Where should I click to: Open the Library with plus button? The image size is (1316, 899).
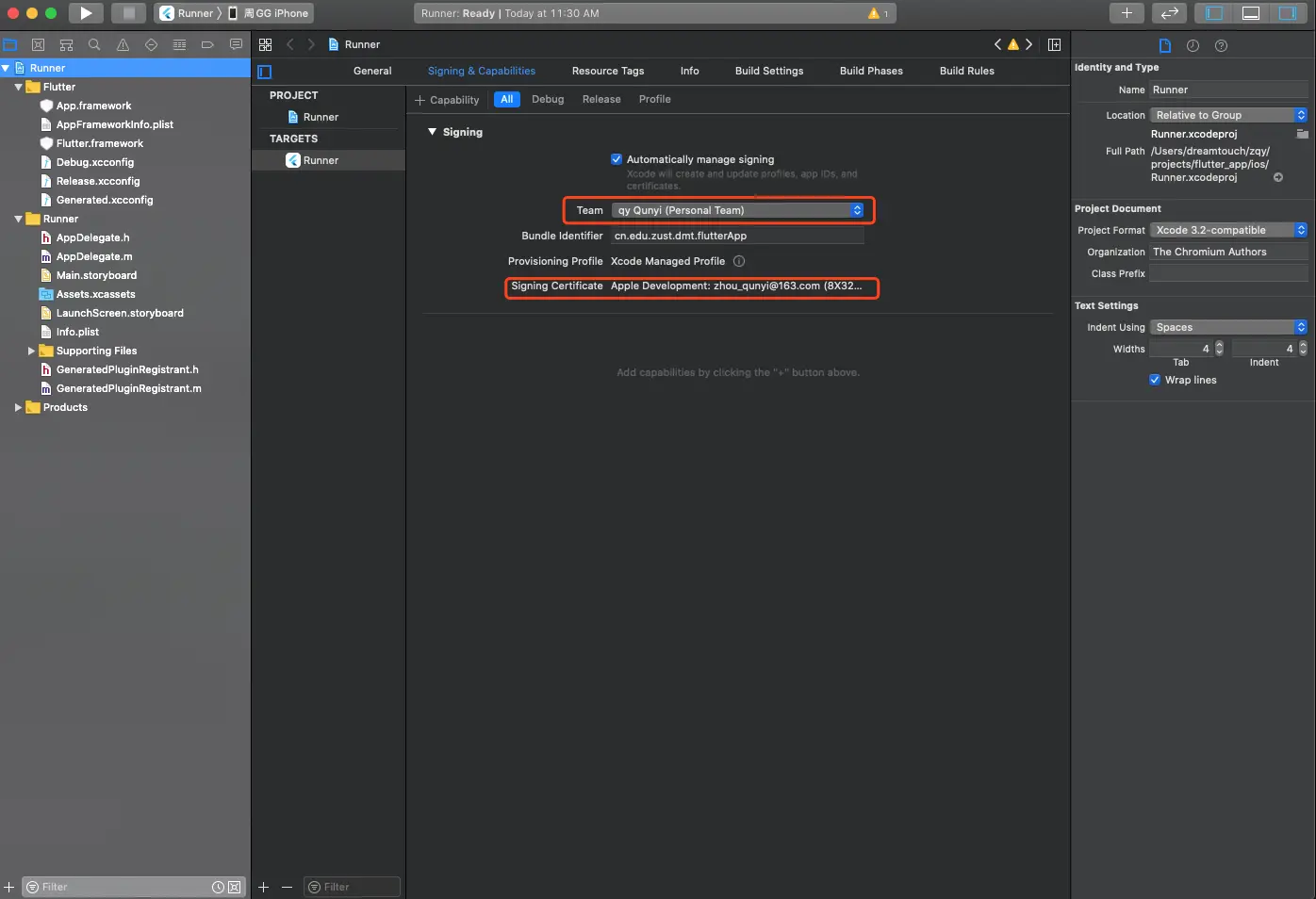point(1127,13)
